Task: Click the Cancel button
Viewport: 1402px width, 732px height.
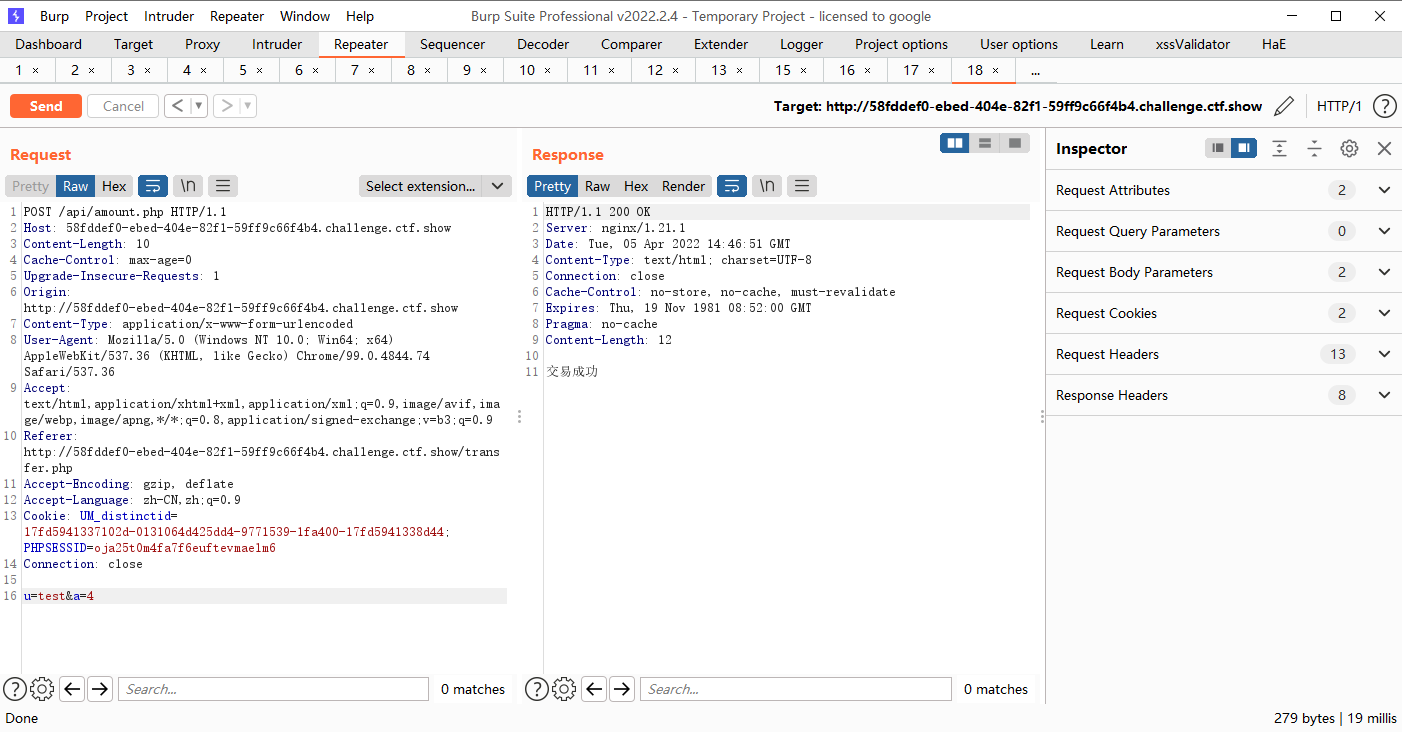Action: 122,105
